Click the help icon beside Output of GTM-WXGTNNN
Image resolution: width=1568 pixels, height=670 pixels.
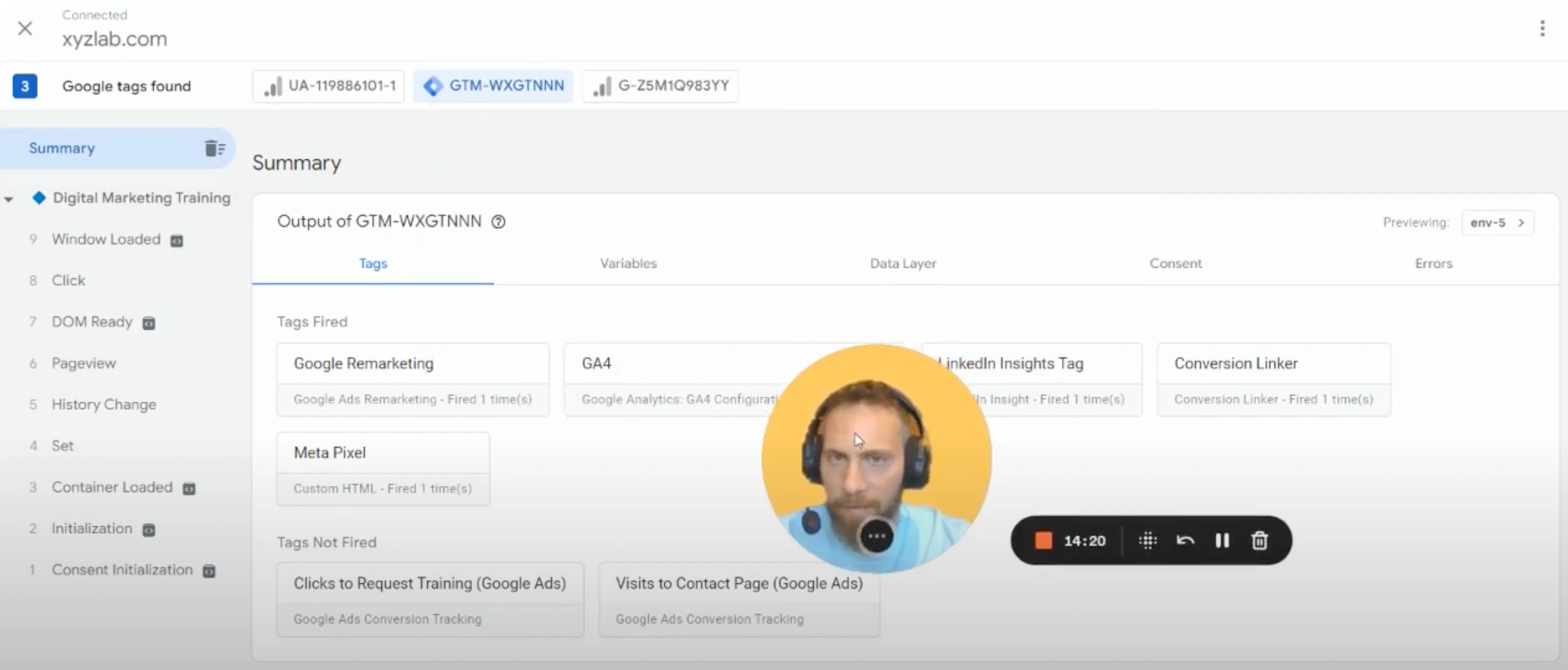498,221
